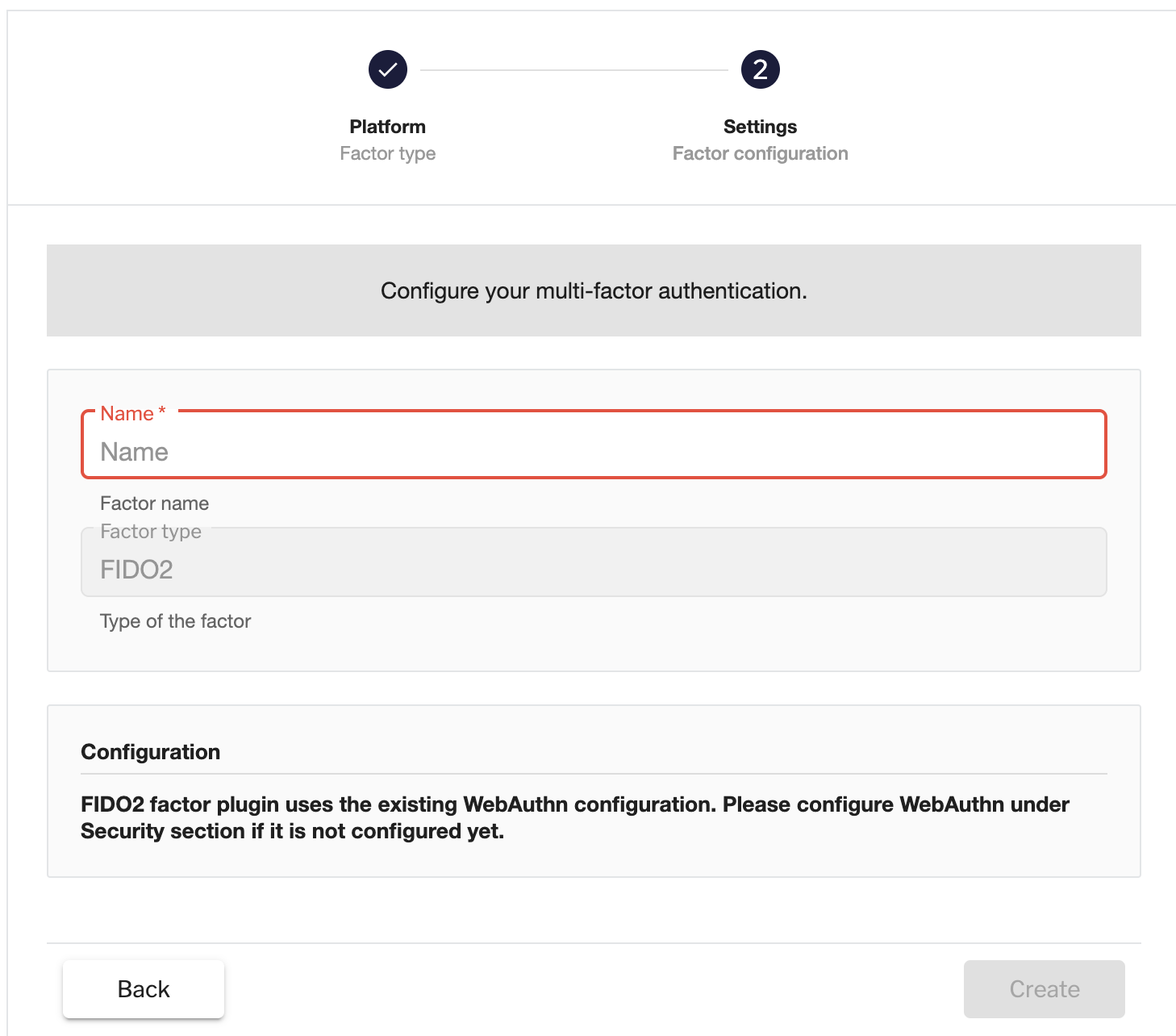Click the "Factor name" helper text

point(154,503)
